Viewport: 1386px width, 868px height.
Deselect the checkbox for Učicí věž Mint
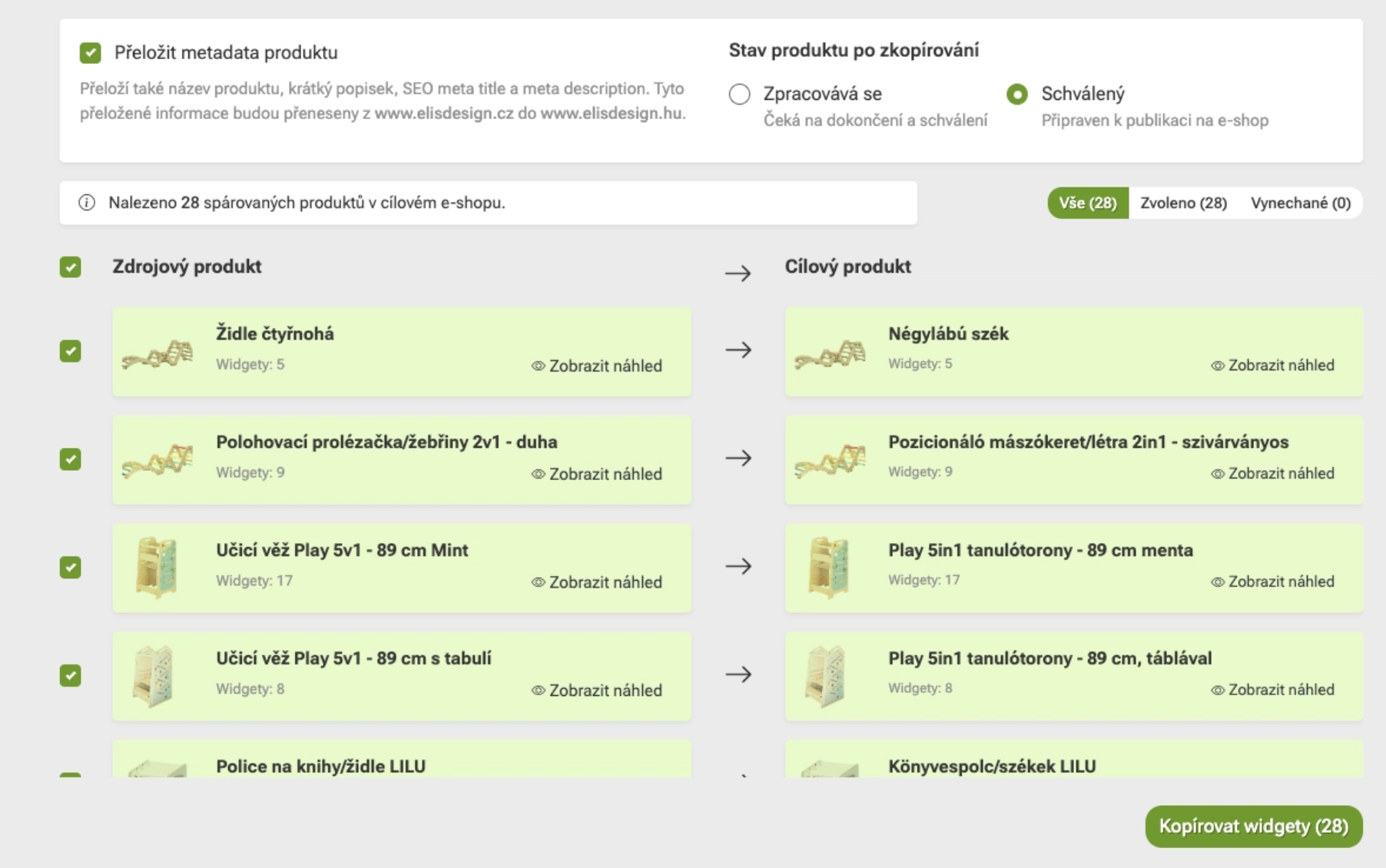71,568
